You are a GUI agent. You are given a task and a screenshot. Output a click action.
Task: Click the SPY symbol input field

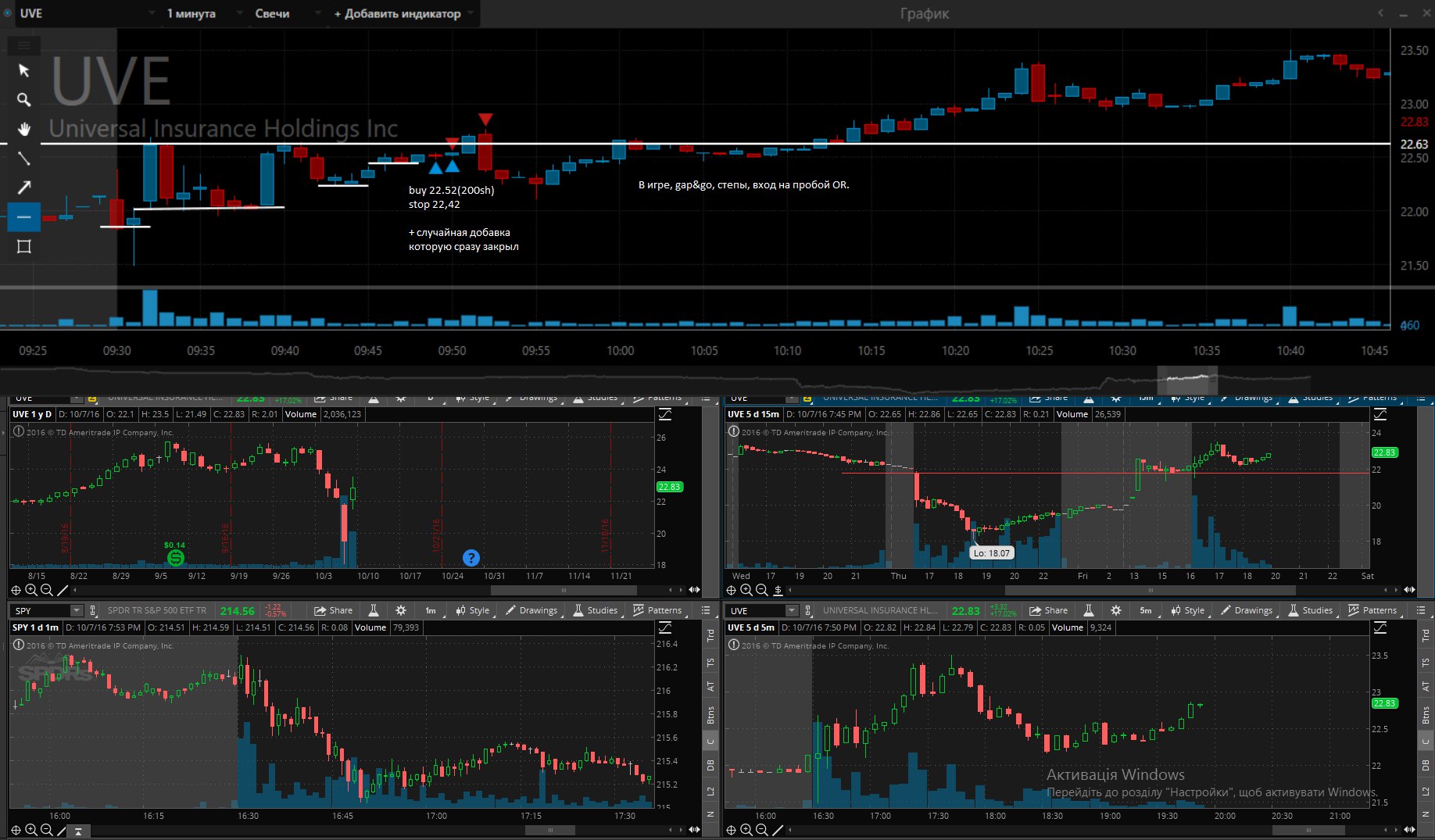41,610
